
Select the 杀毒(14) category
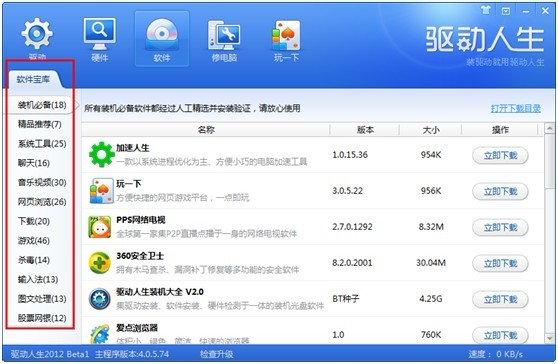[33, 260]
